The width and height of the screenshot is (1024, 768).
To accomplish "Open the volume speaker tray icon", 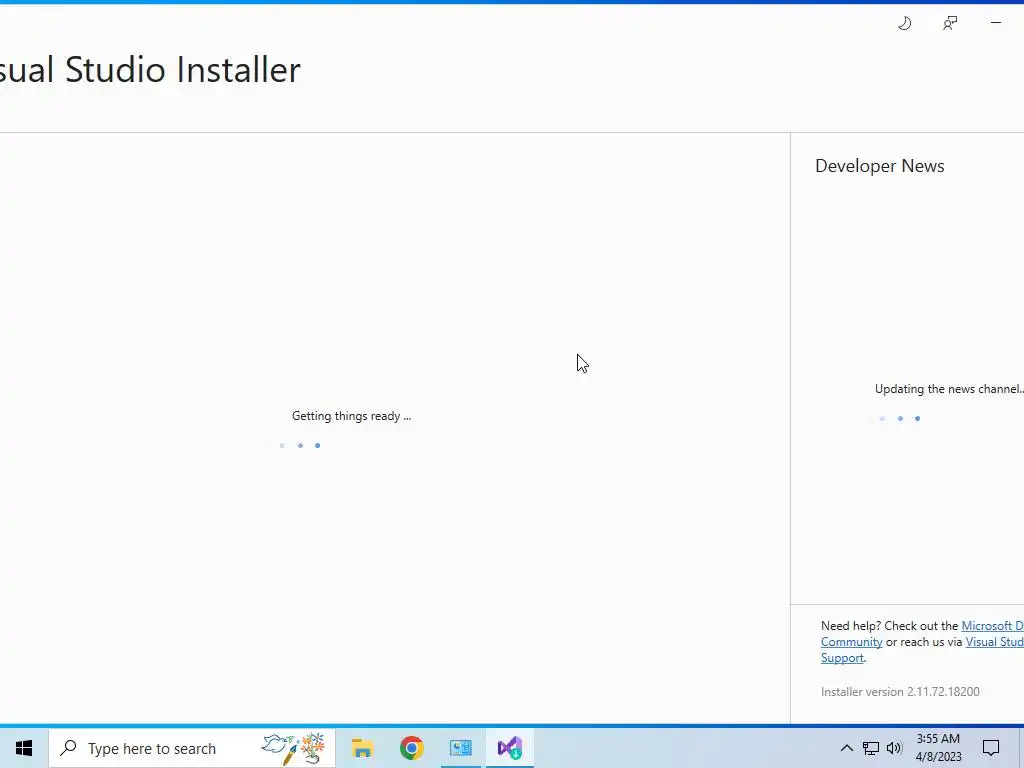I will (x=895, y=748).
